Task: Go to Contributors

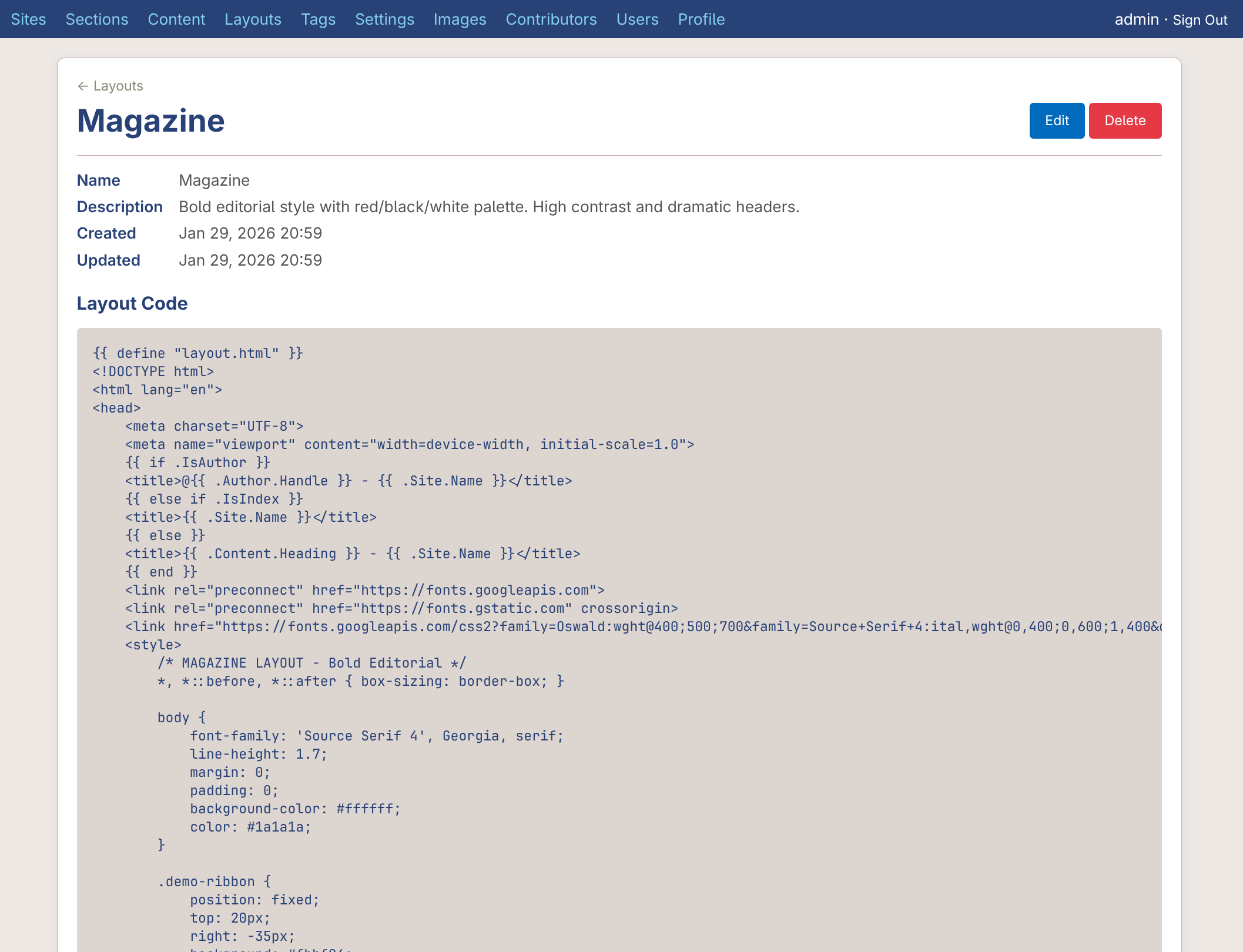Action: coord(551,19)
